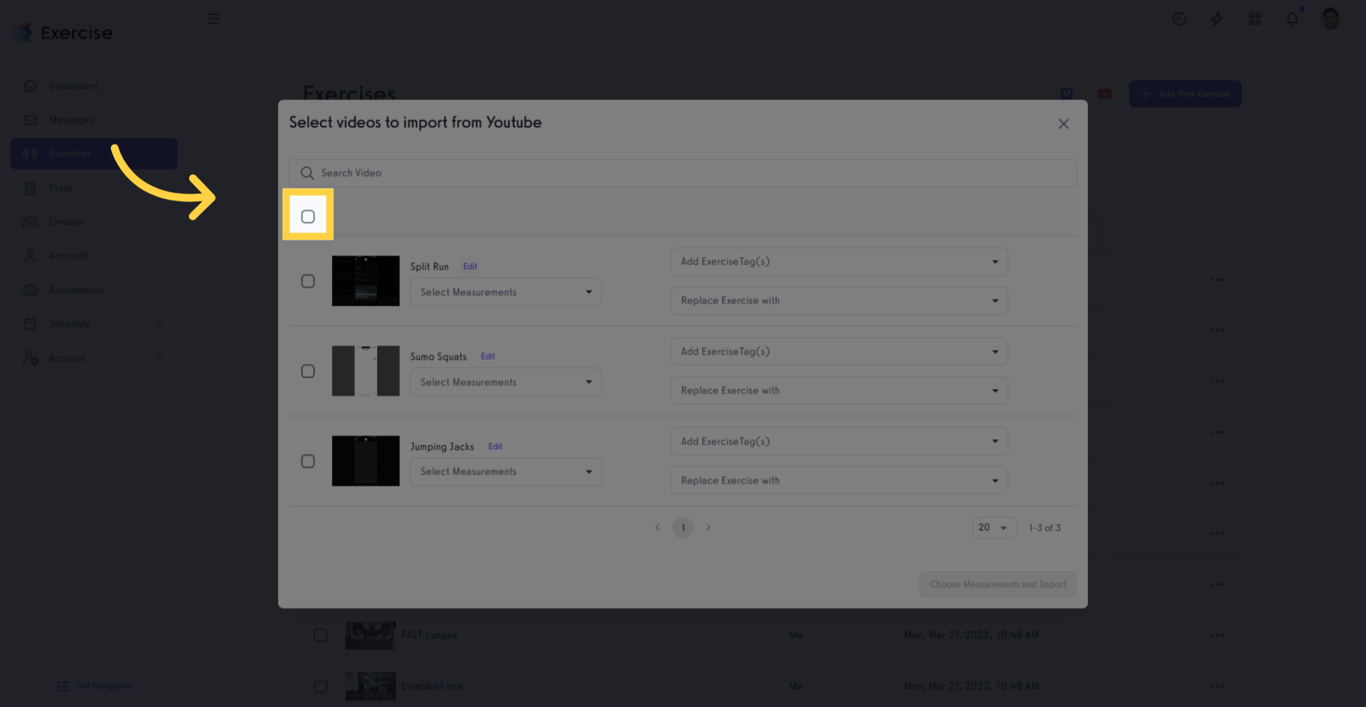Open the apps grid icon in the header
Image resolution: width=1366 pixels, height=707 pixels.
(x=1254, y=19)
